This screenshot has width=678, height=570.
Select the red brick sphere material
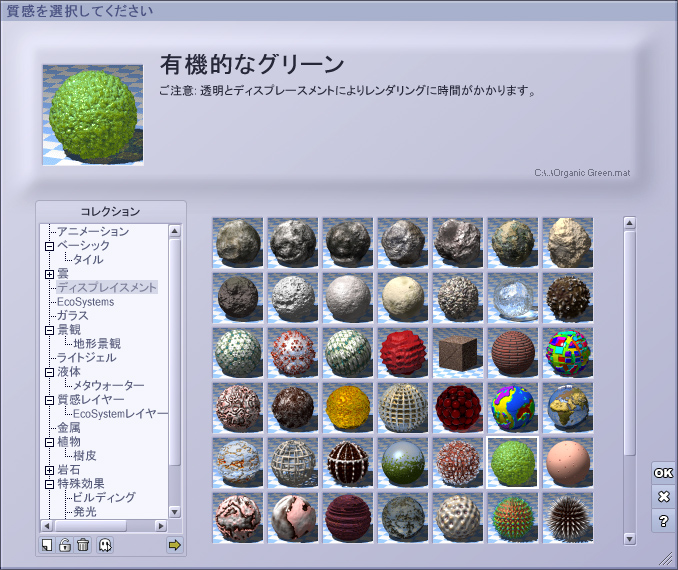point(513,352)
